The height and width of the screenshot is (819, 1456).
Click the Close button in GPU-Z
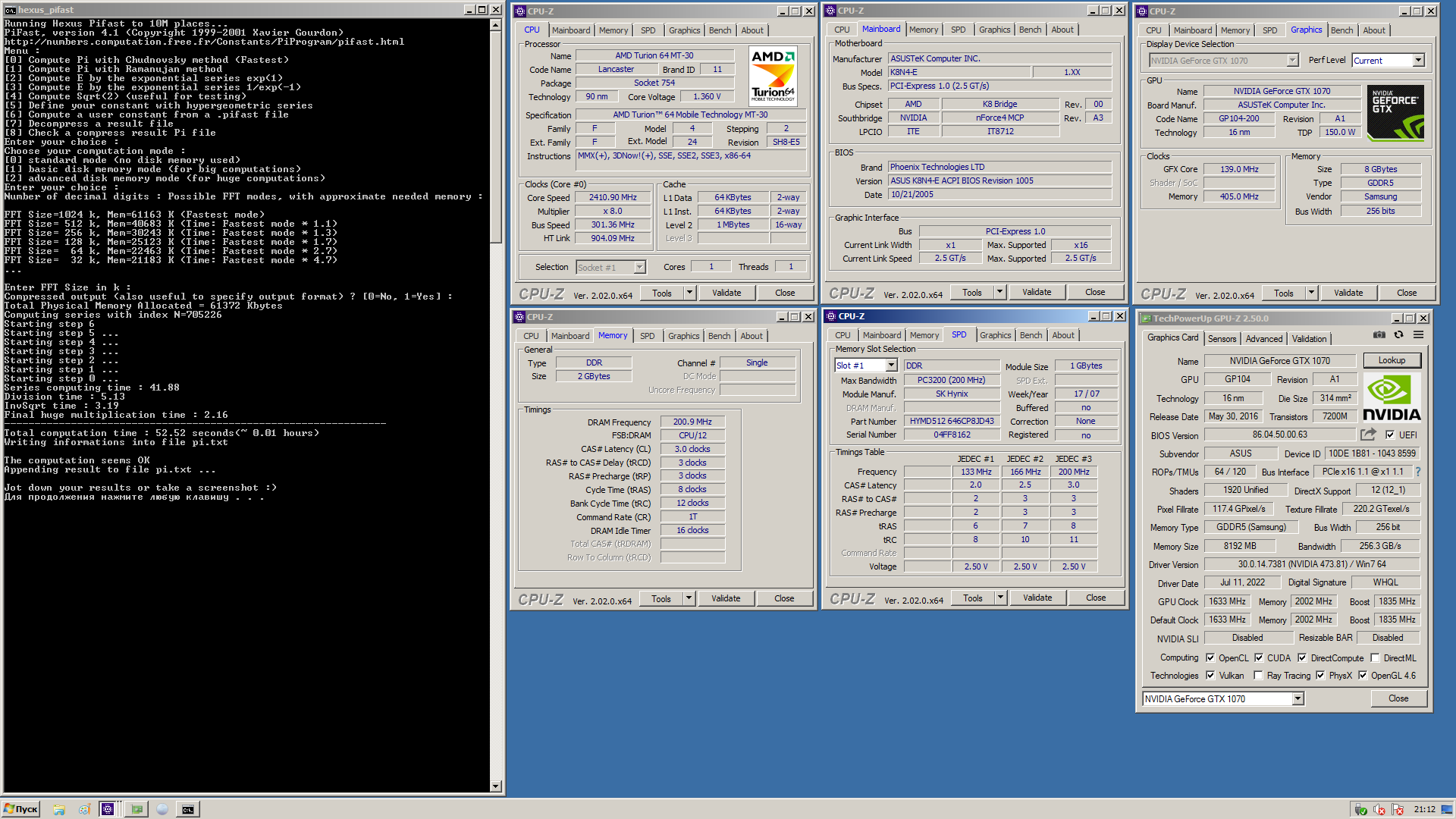click(1399, 698)
